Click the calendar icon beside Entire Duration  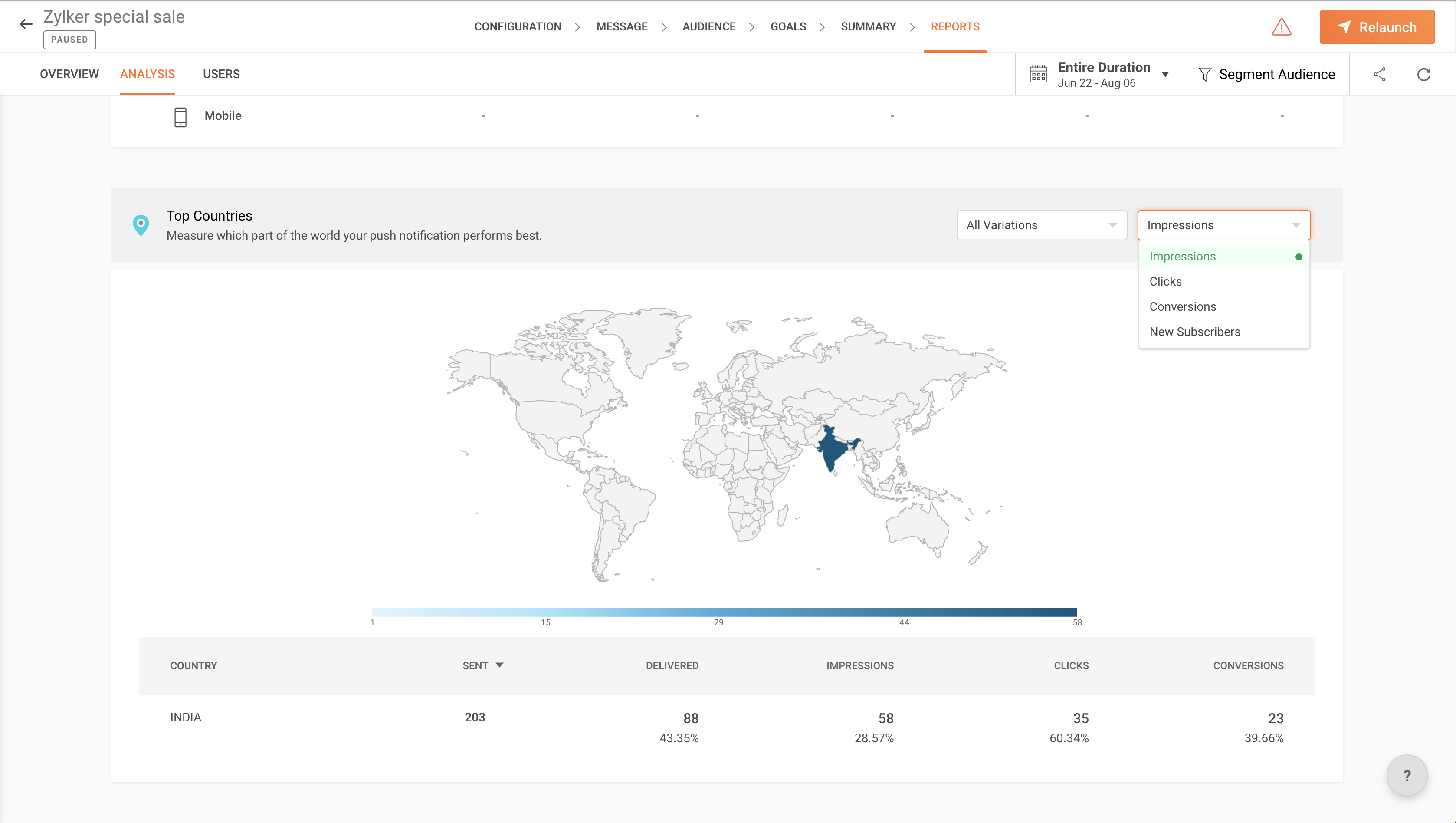pos(1038,74)
